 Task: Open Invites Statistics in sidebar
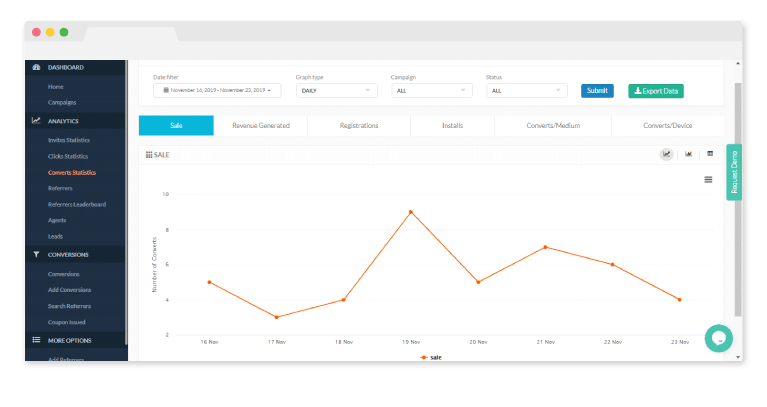[69, 140]
